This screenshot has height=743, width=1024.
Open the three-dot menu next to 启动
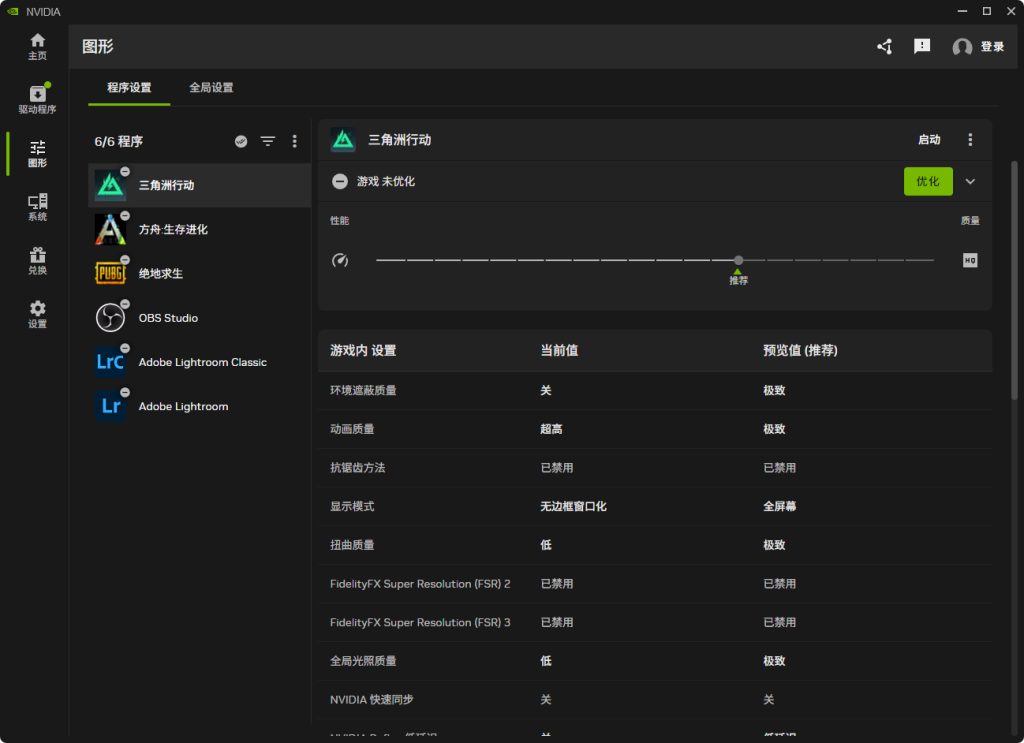click(970, 140)
